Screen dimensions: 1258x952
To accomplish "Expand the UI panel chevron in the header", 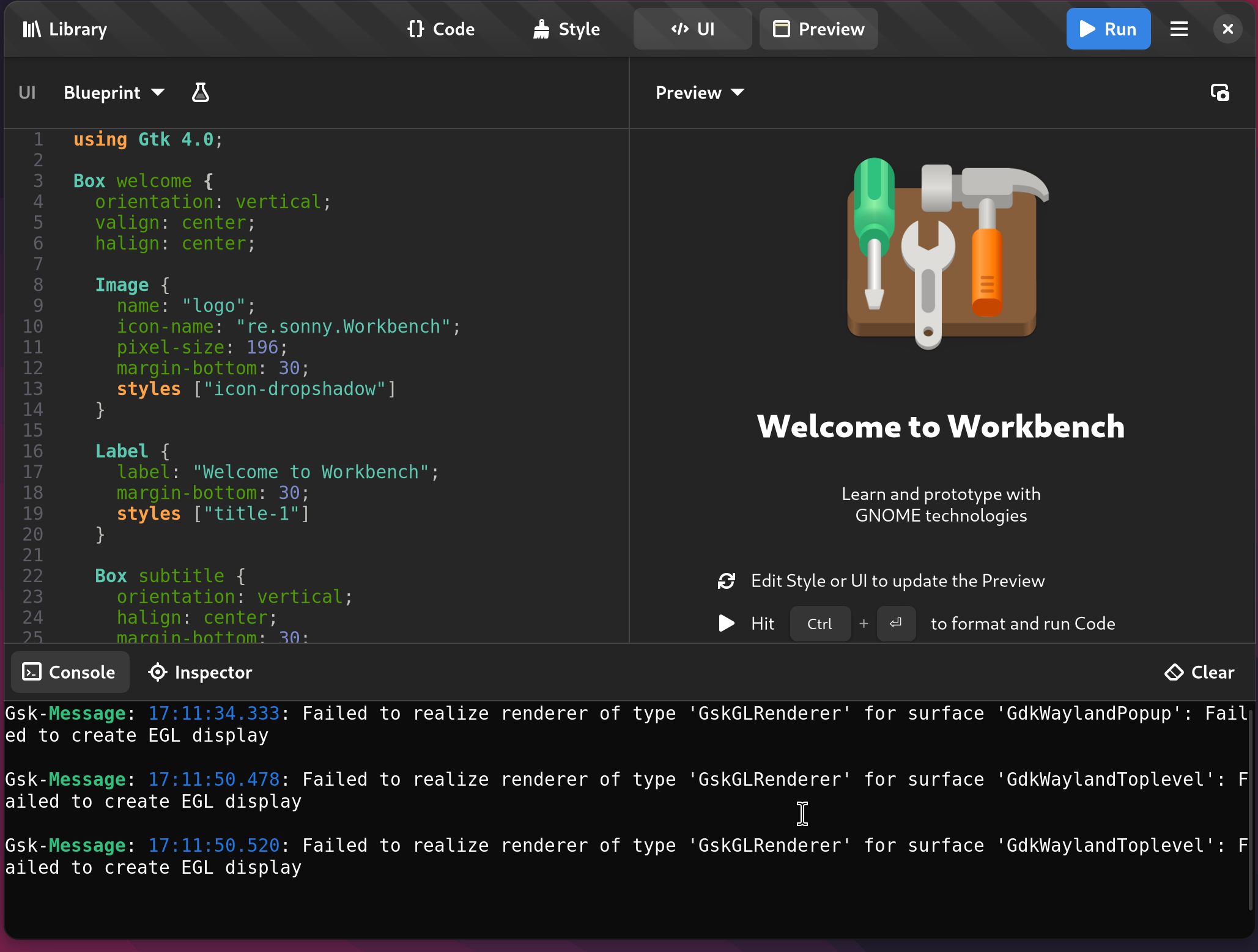I will (x=679, y=29).
